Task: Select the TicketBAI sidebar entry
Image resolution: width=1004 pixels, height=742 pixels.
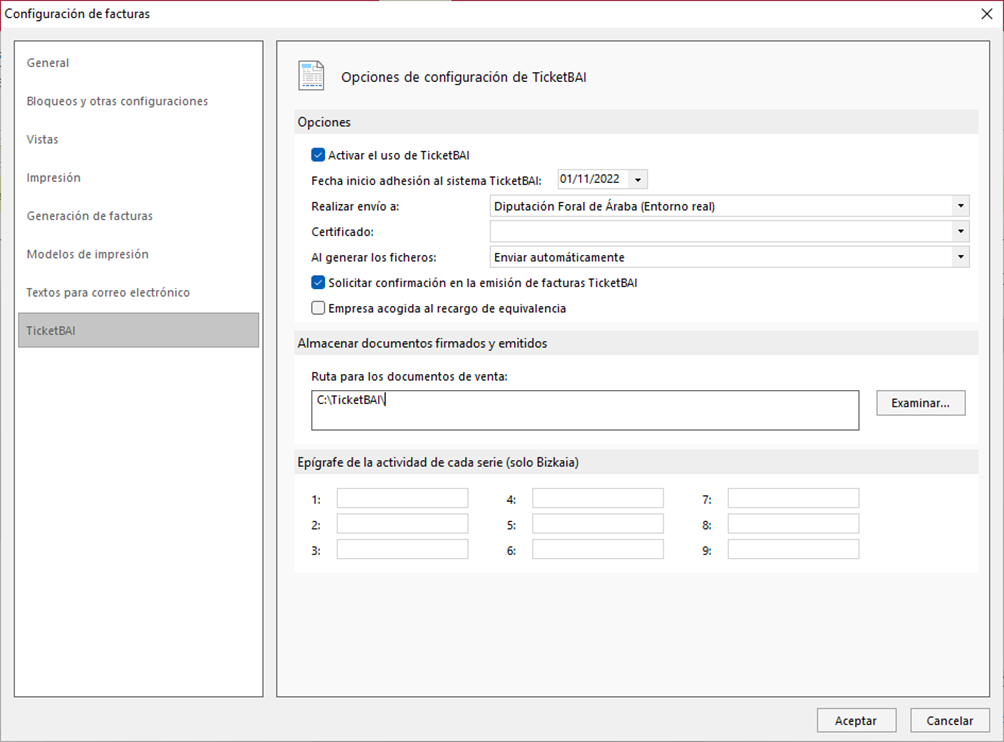Action: [138, 330]
